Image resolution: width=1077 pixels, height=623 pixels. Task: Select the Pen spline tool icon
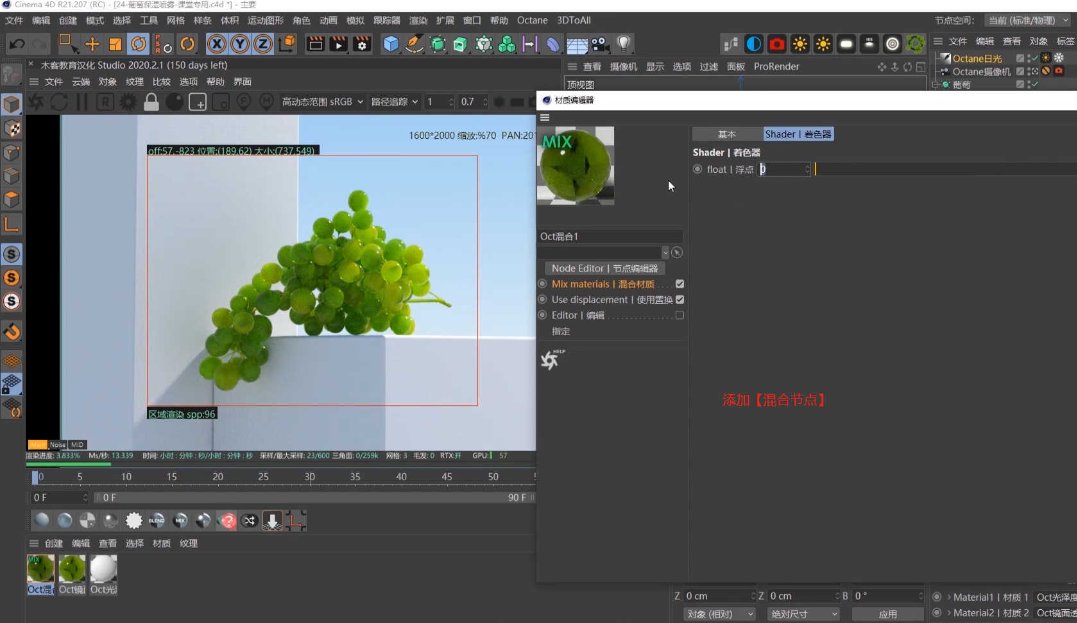(414, 44)
